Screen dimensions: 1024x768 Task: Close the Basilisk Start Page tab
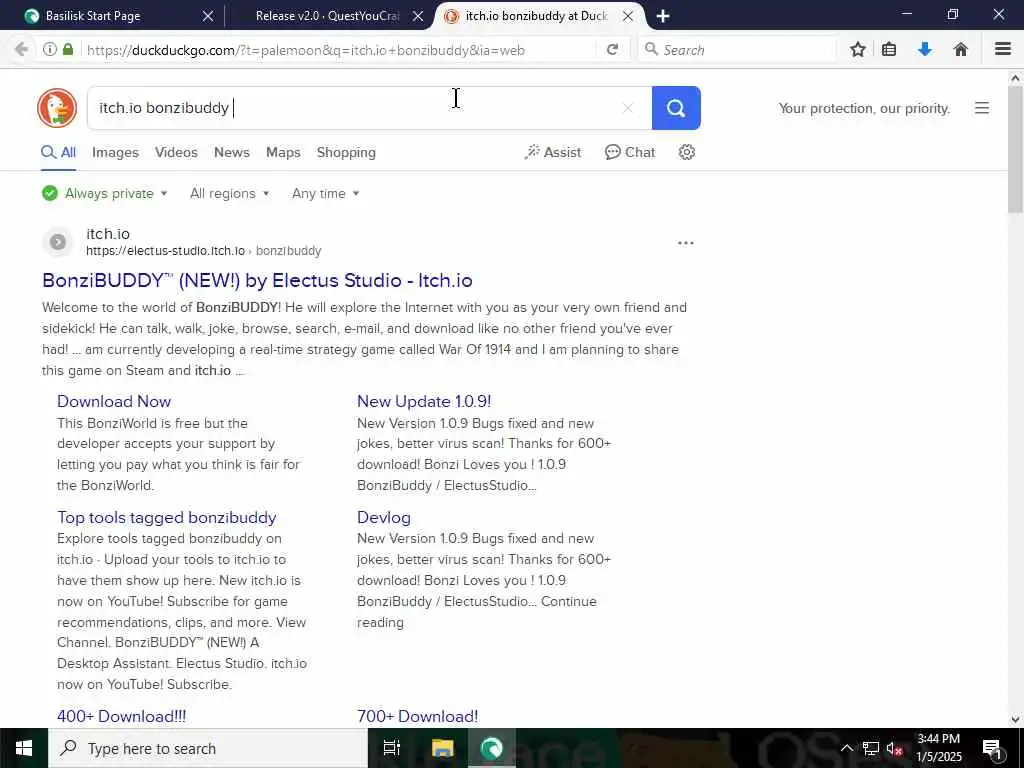click(208, 16)
